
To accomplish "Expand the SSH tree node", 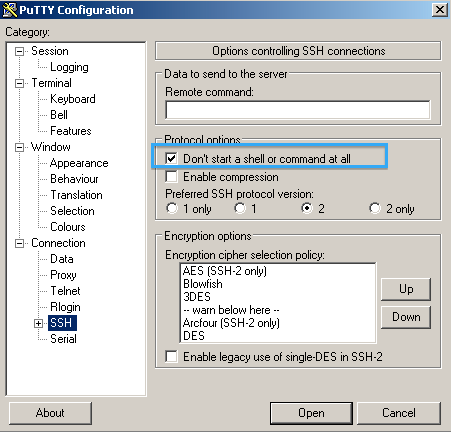I will tap(38, 323).
